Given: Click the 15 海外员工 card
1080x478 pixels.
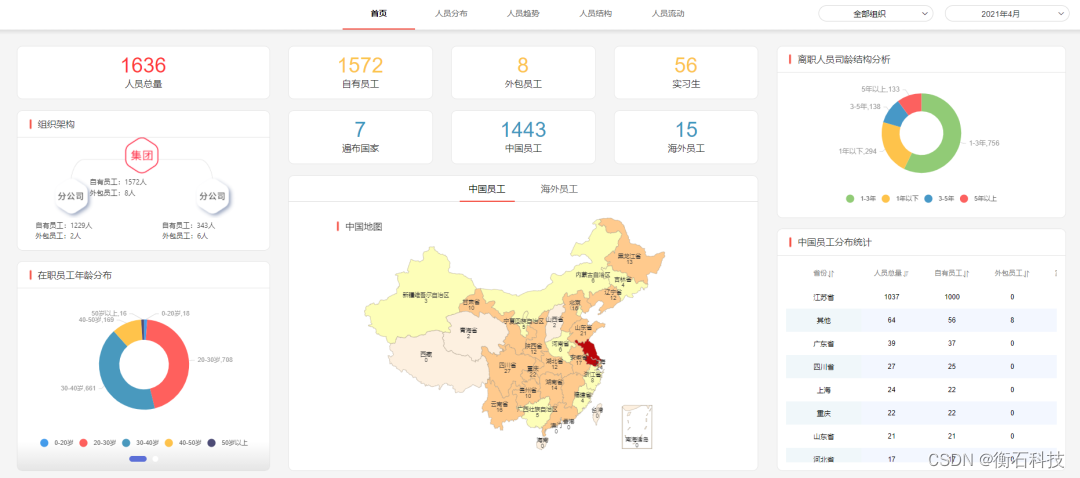Looking at the screenshot, I should point(685,137).
